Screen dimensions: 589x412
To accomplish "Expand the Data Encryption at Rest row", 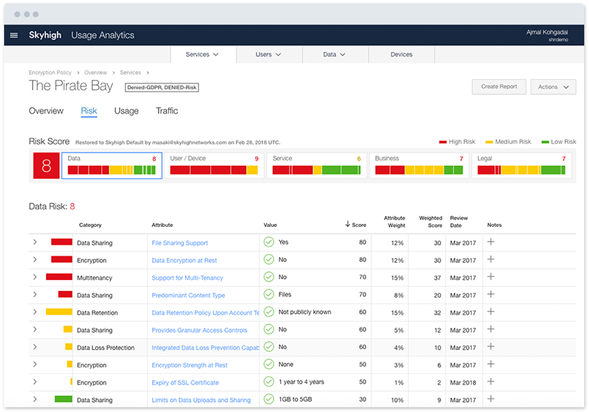I will 35,260.
